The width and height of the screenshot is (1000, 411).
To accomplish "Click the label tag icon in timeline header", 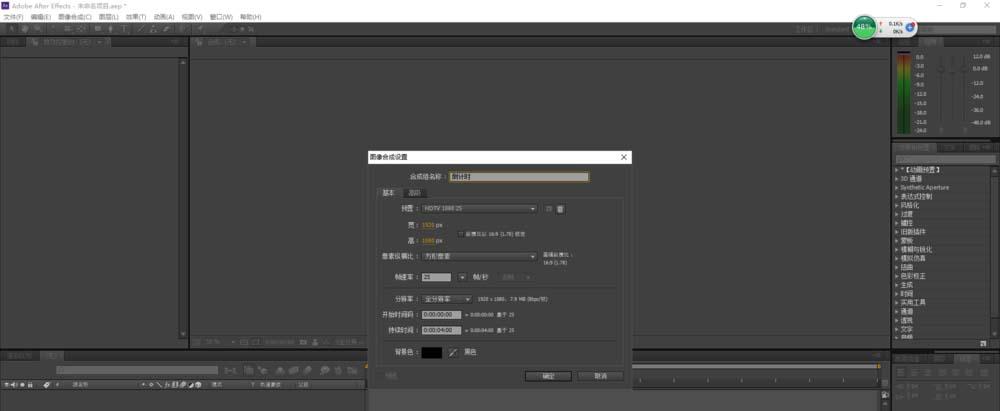I will tap(46, 385).
